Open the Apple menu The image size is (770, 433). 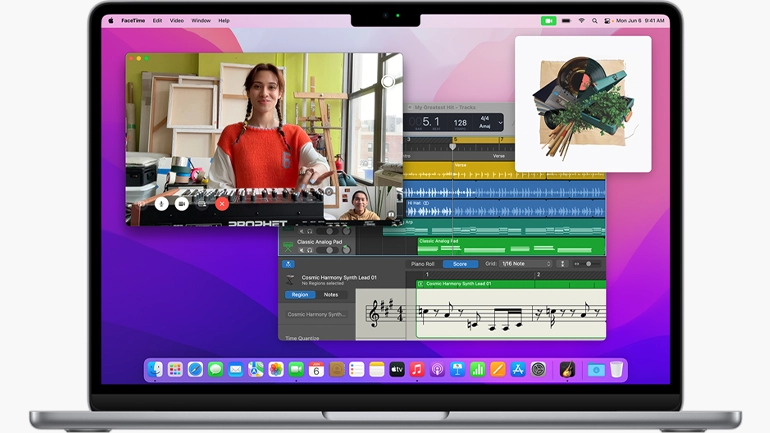click(111, 21)
